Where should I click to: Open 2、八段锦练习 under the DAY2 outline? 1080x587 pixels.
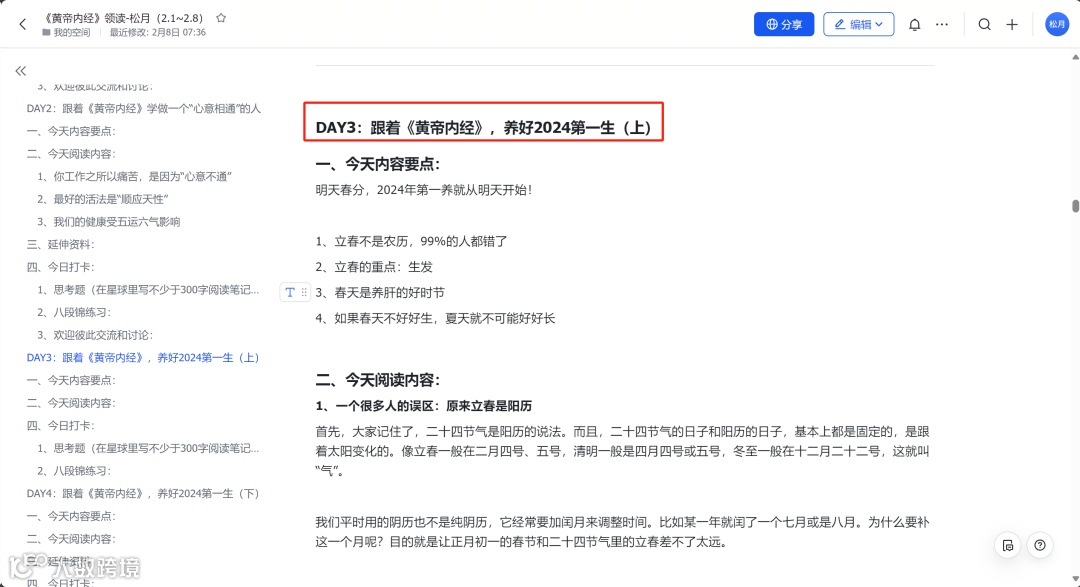(74, 312)
